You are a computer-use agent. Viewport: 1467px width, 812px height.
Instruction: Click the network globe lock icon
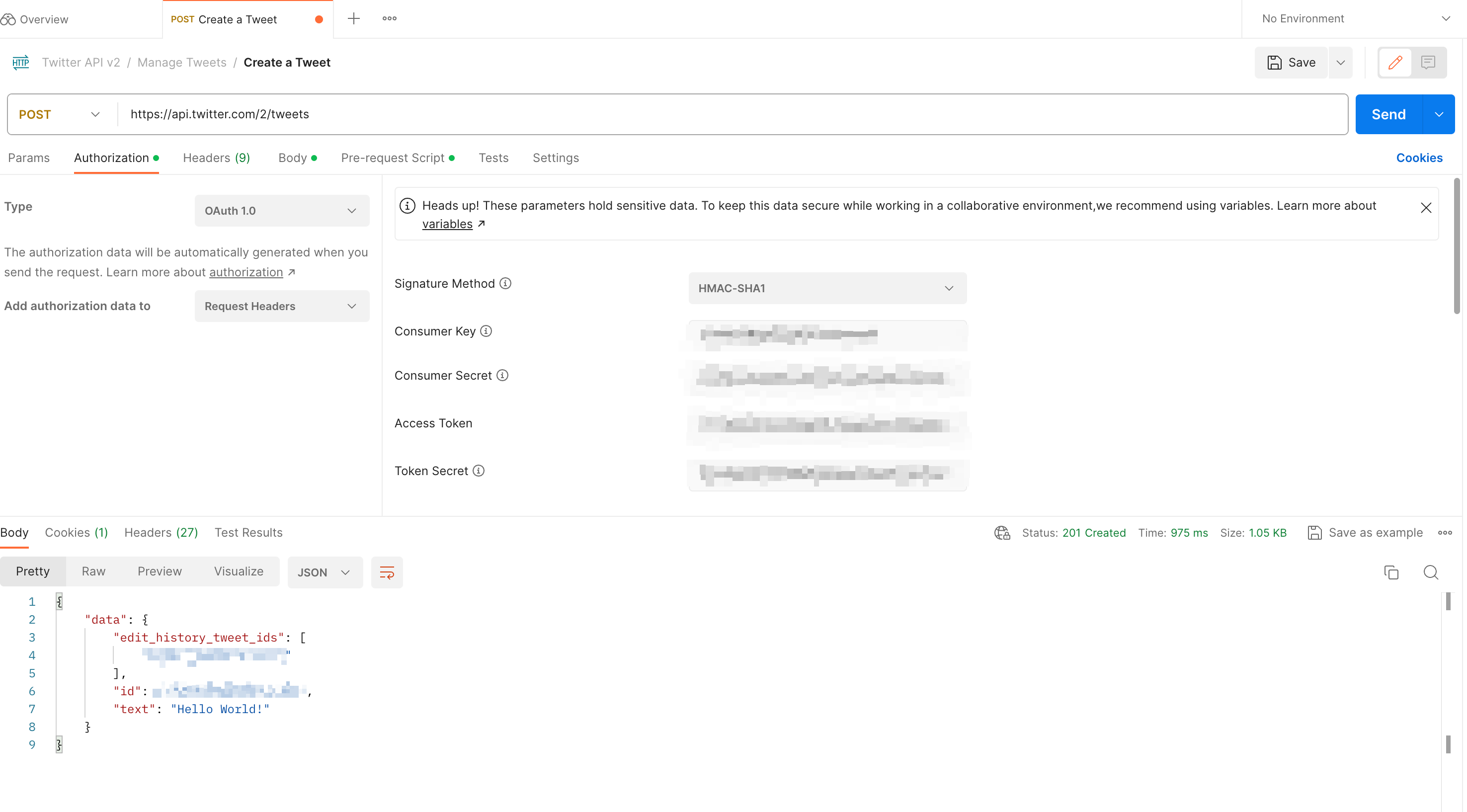pos(1002,532)
